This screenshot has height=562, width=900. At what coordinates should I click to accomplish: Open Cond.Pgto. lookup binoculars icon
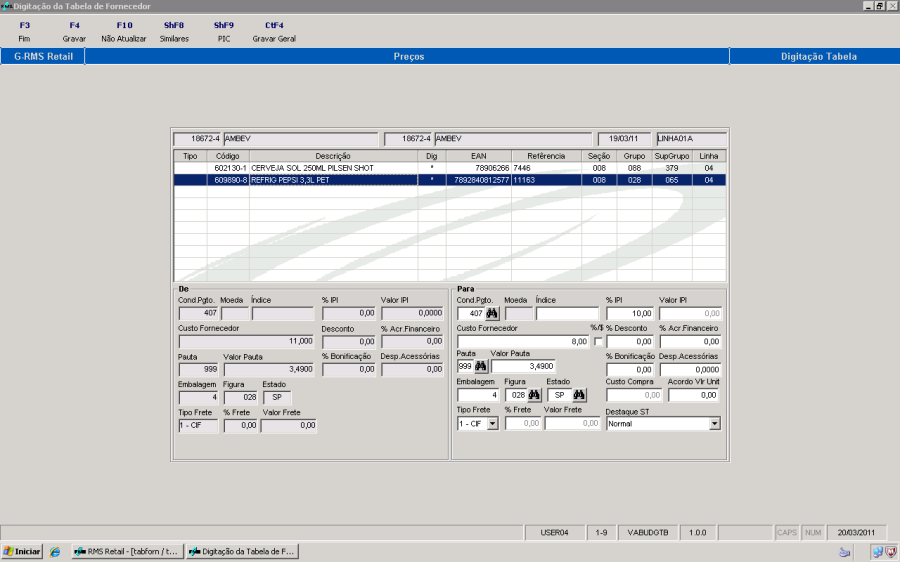coord(492,313)
